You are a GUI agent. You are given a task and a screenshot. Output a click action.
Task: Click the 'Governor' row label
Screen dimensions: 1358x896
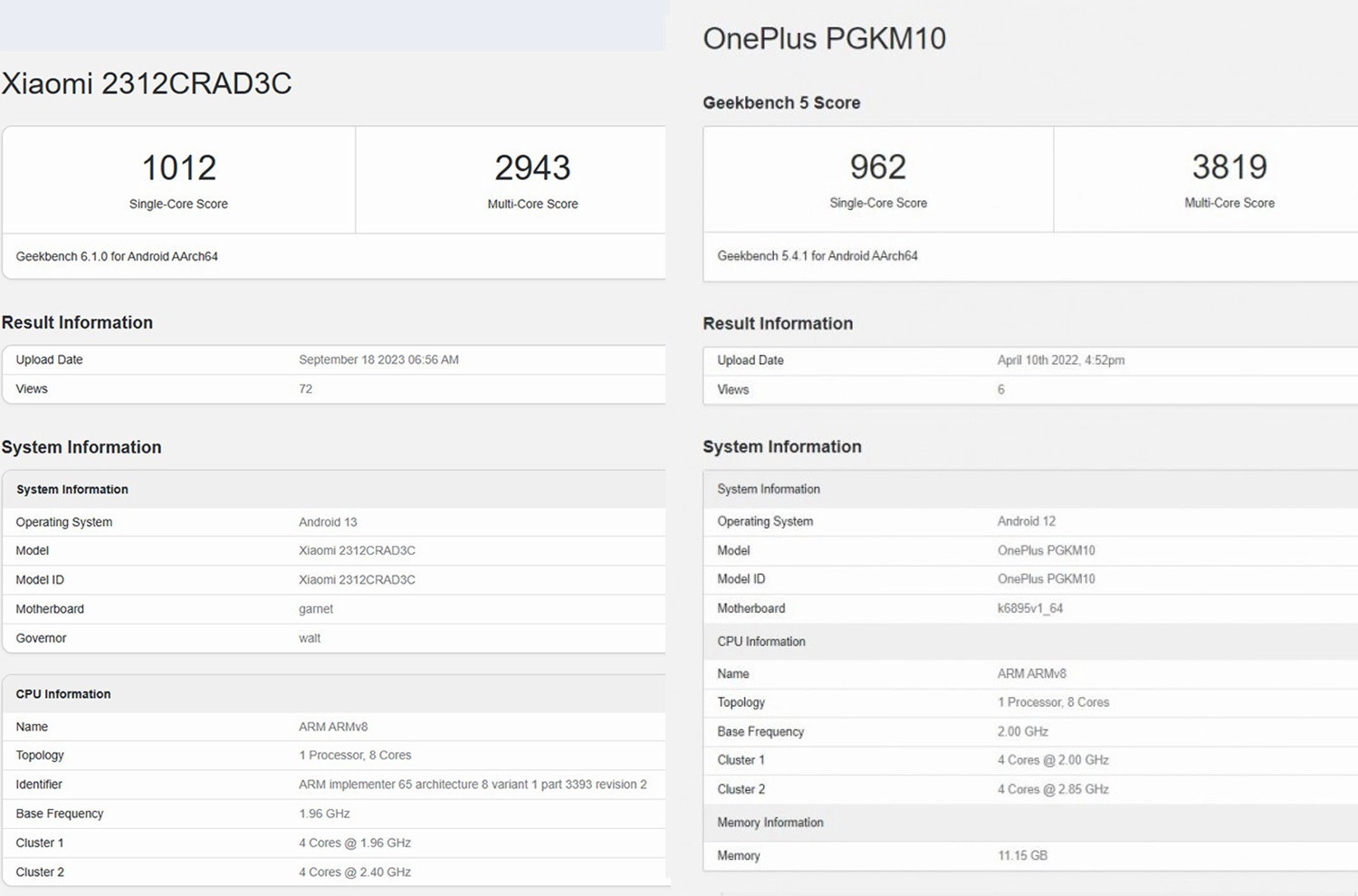41,638
